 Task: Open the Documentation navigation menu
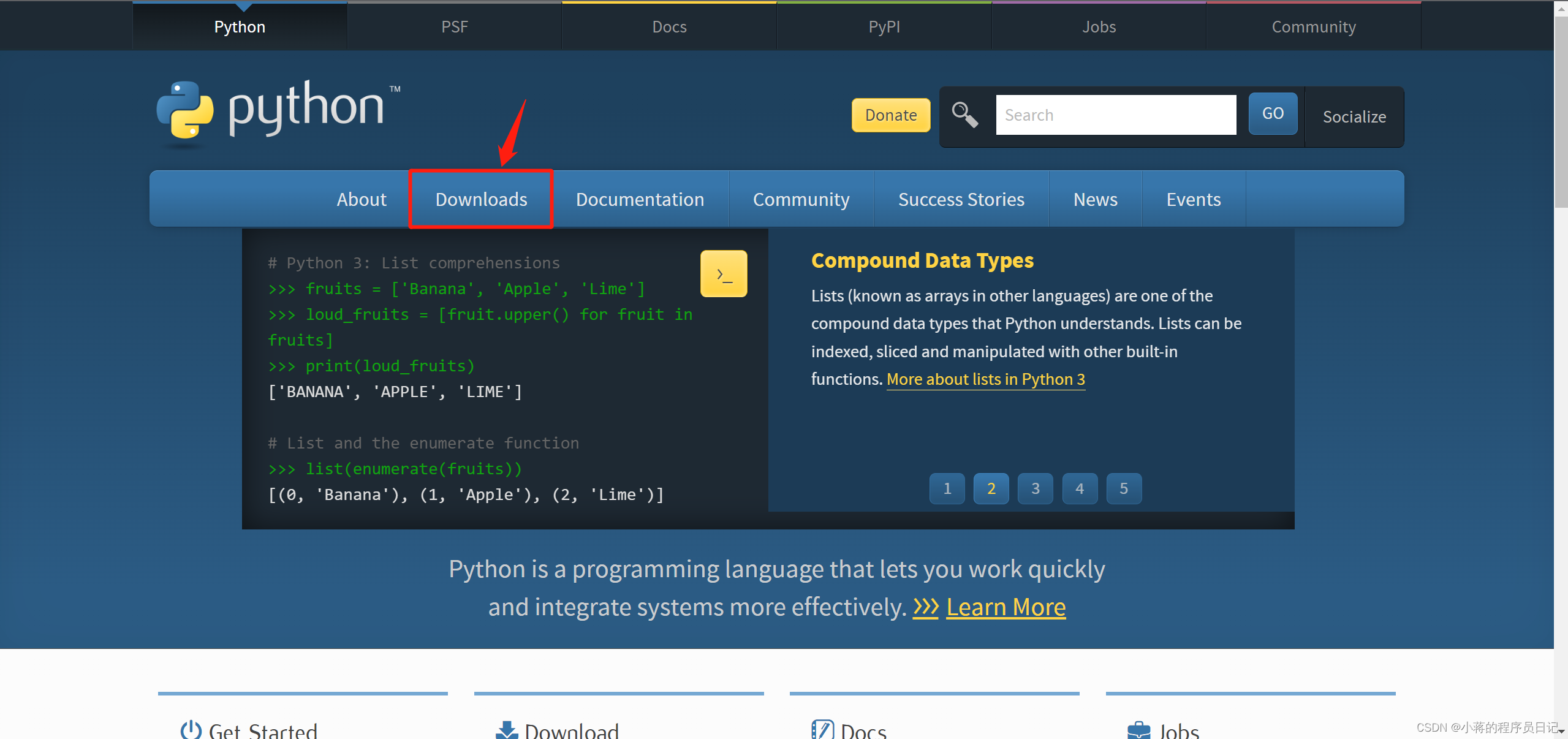tap(640, 199)
